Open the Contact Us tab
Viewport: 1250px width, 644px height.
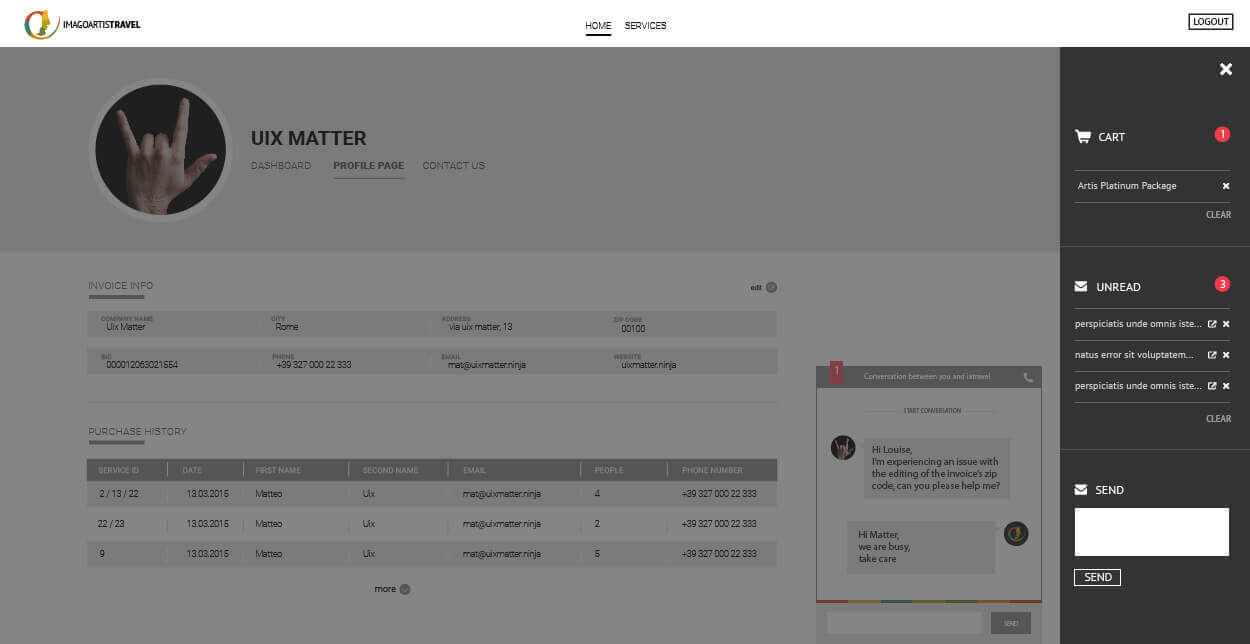(x=453, y=166)
